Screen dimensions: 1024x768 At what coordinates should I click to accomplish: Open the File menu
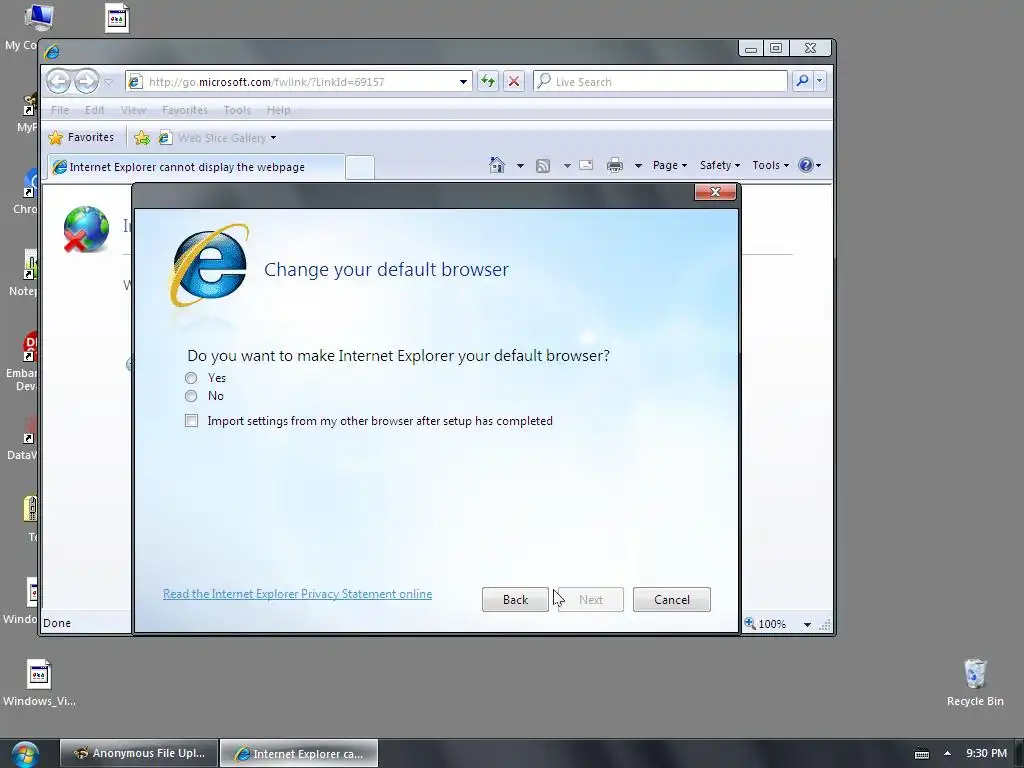point(60,110)
